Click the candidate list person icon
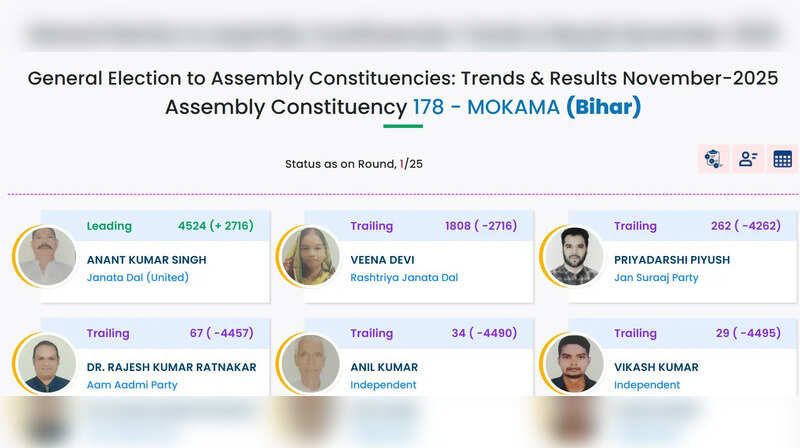 pyautogui.click(x=748, y=159)
